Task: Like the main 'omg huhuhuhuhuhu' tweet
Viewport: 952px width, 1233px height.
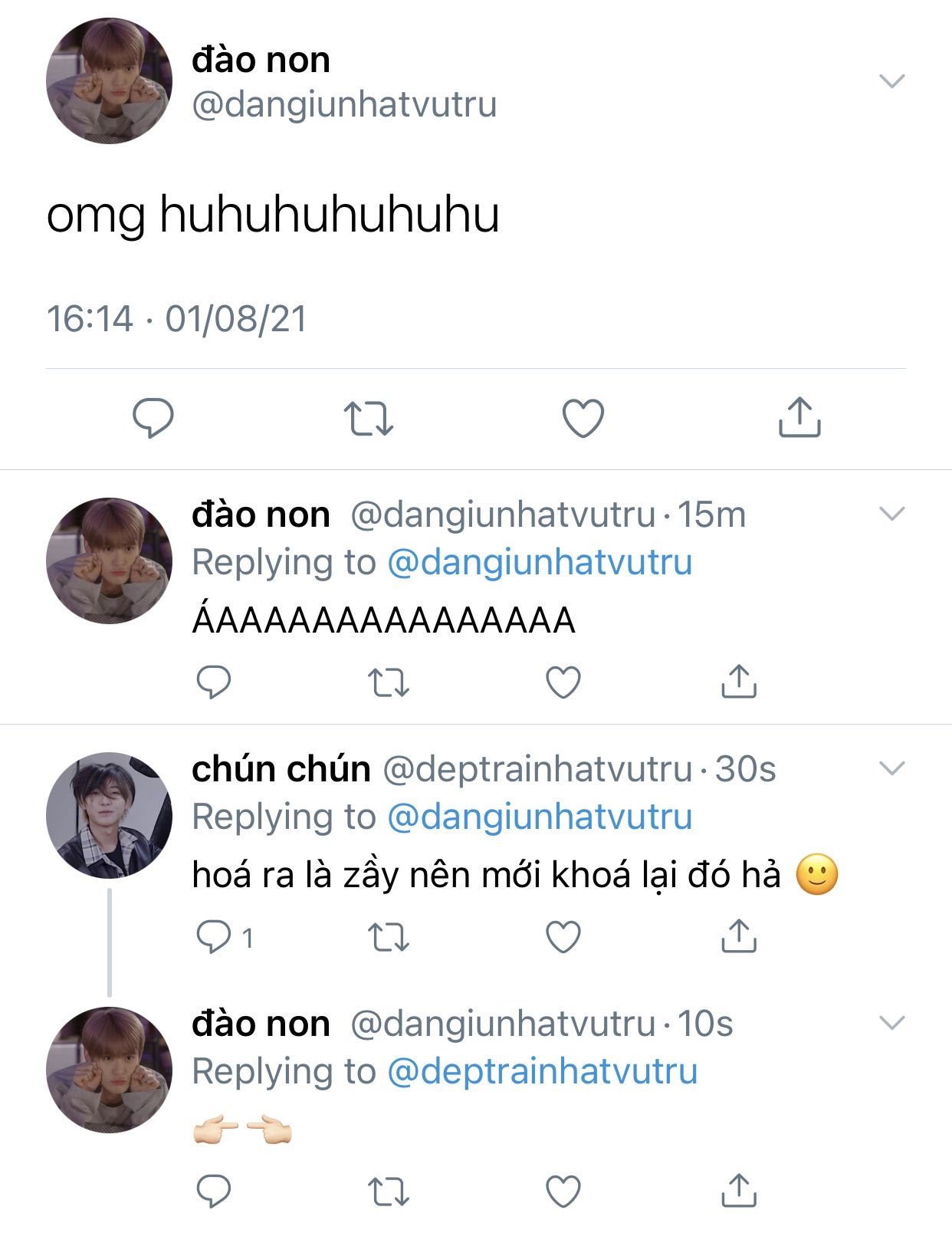Action: 583,418
